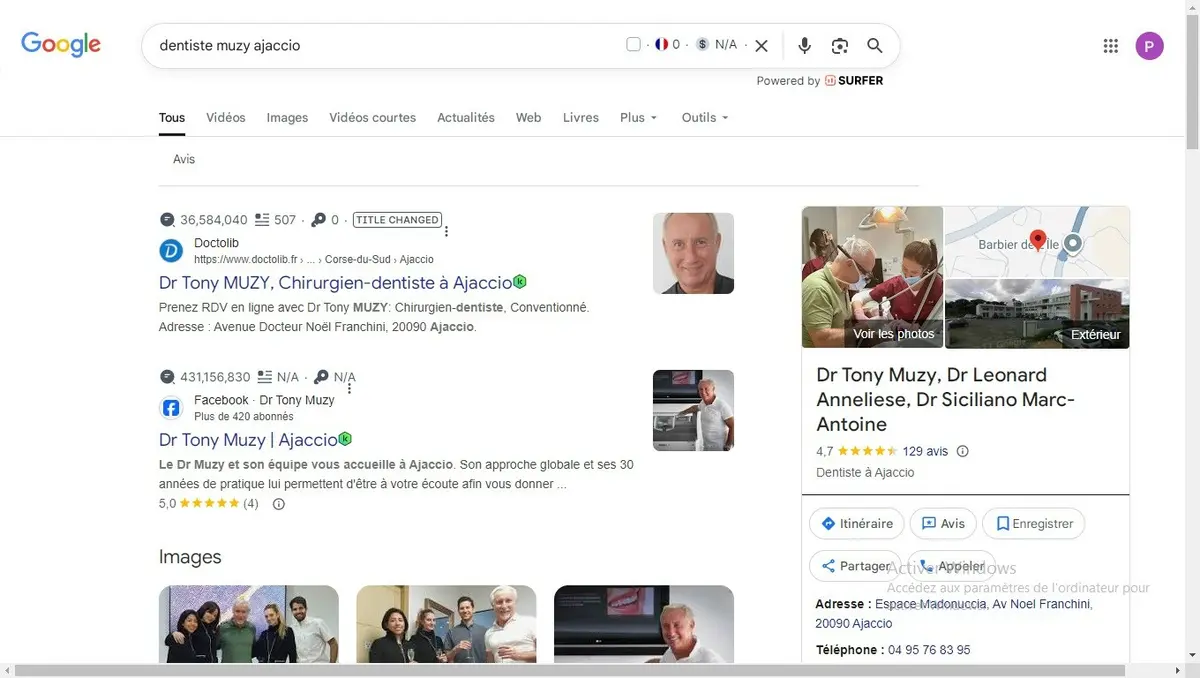This screenshot has height=678, width=1200.
Task: Expand the Plus dropdown menu
Action: pos(638,117)
